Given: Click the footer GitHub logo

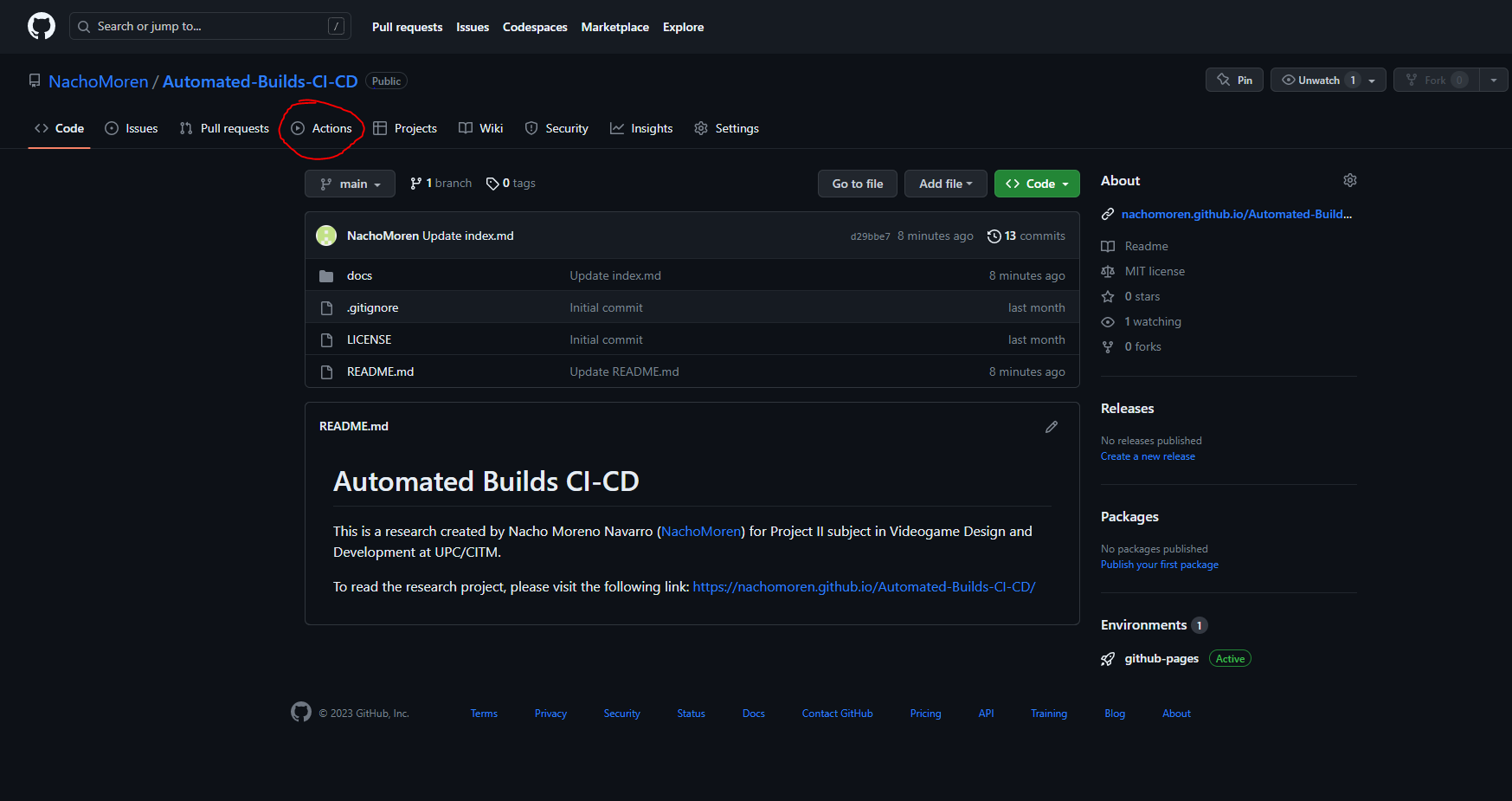Looking at the screenshot, I should [x=301, y=712].
